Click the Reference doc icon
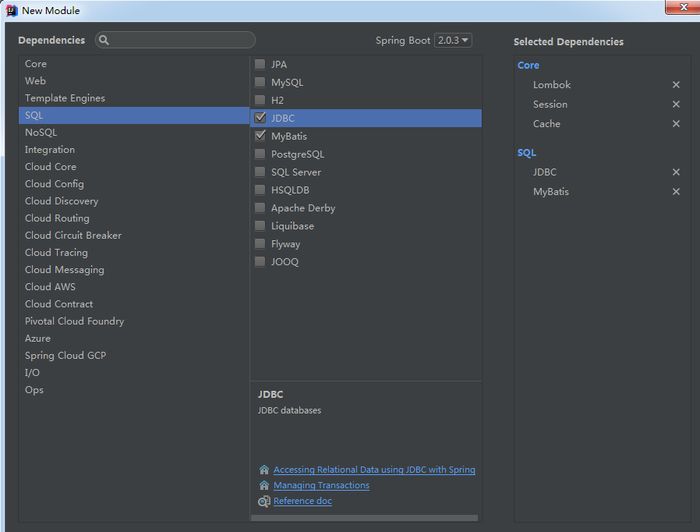The height and width of the screenshot is (532, 700). pos(264,502)
